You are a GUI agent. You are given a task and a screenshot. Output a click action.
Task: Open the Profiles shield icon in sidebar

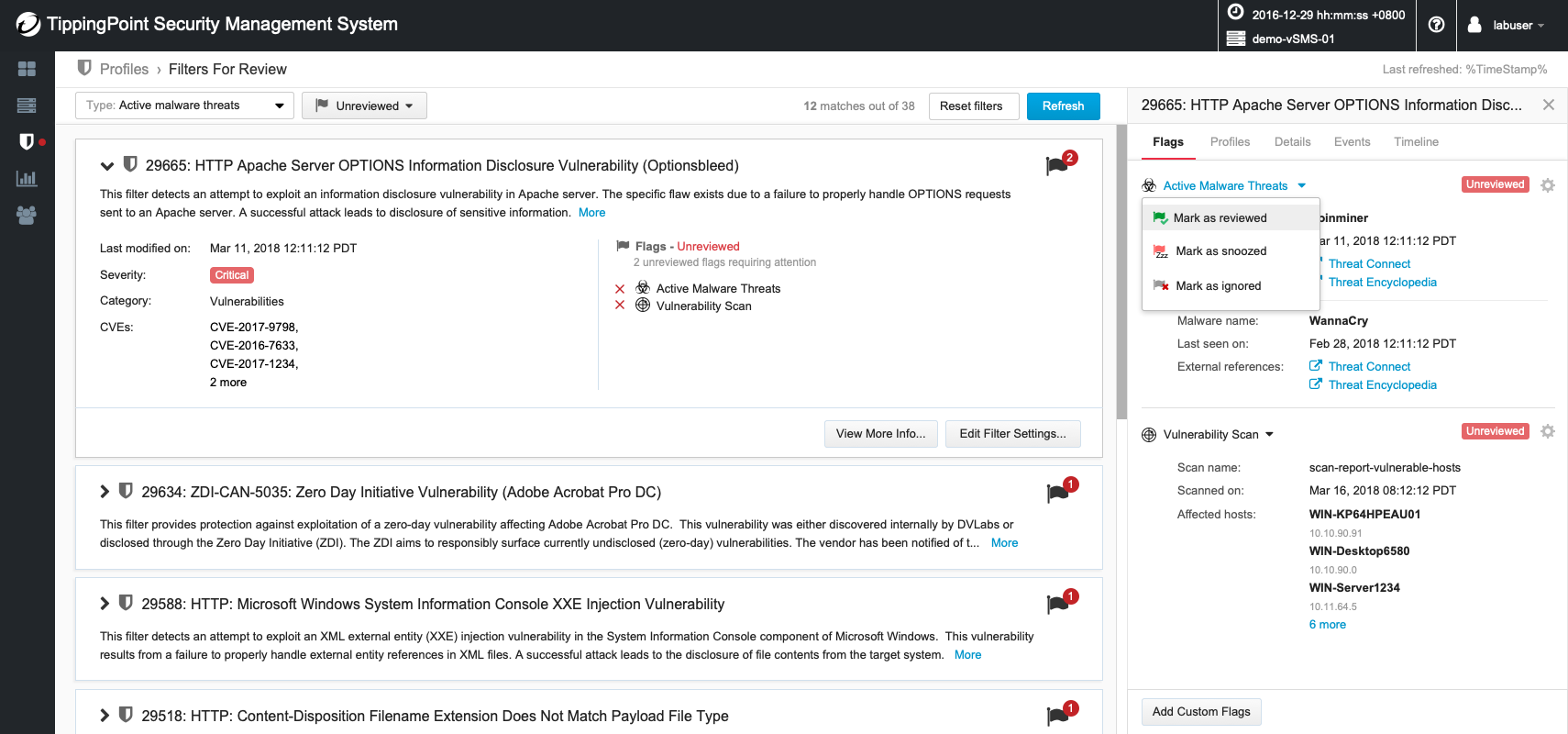[x=27, y=141]
